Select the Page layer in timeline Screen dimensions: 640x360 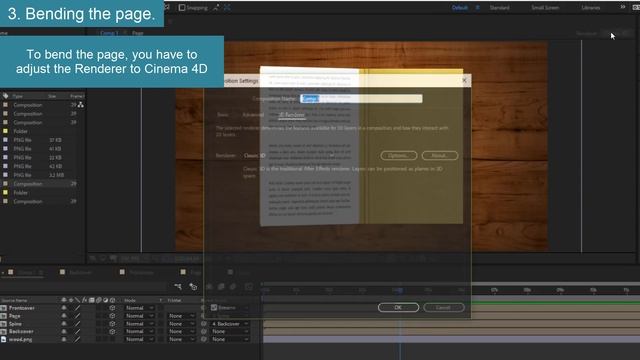coord(14,316)
